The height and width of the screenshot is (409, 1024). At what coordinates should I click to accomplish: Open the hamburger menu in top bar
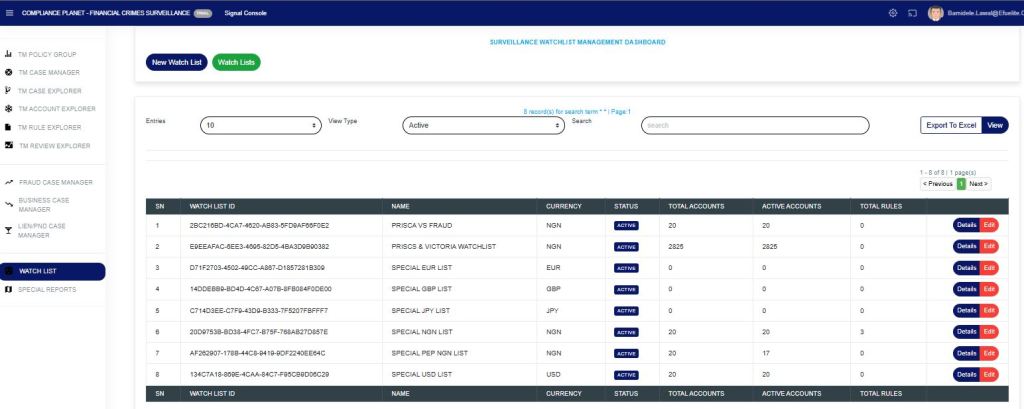10,13
